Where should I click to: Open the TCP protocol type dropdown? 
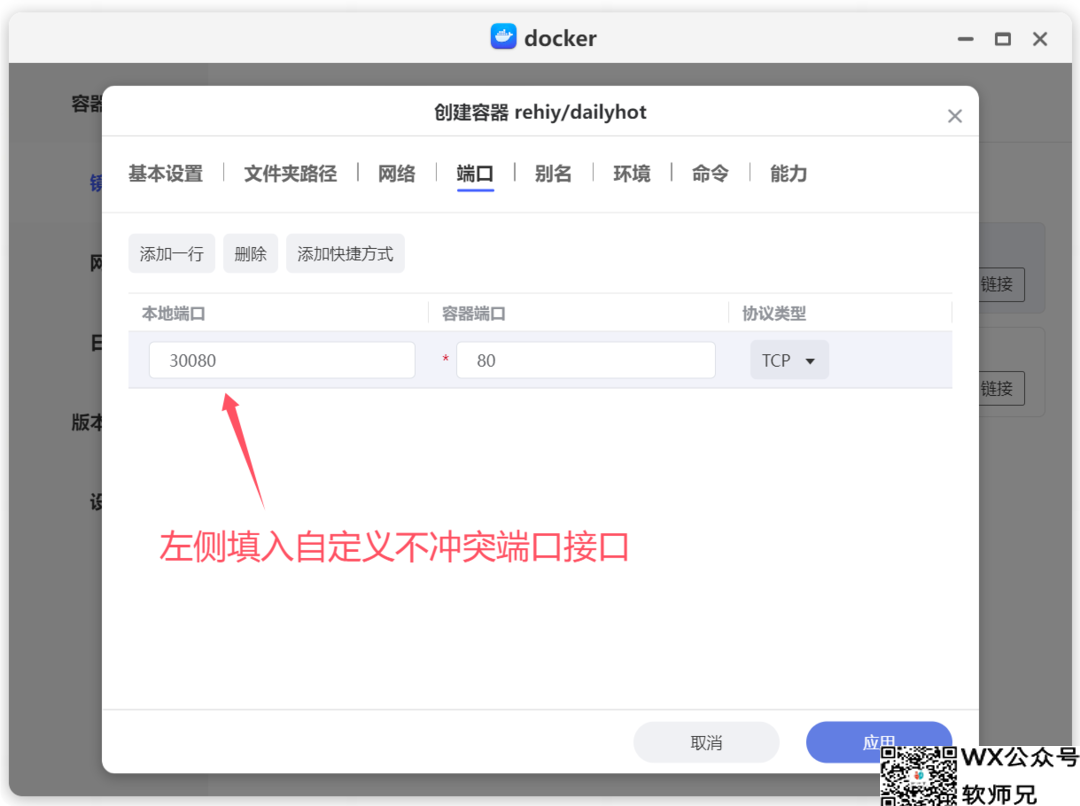tap(789, 360)
